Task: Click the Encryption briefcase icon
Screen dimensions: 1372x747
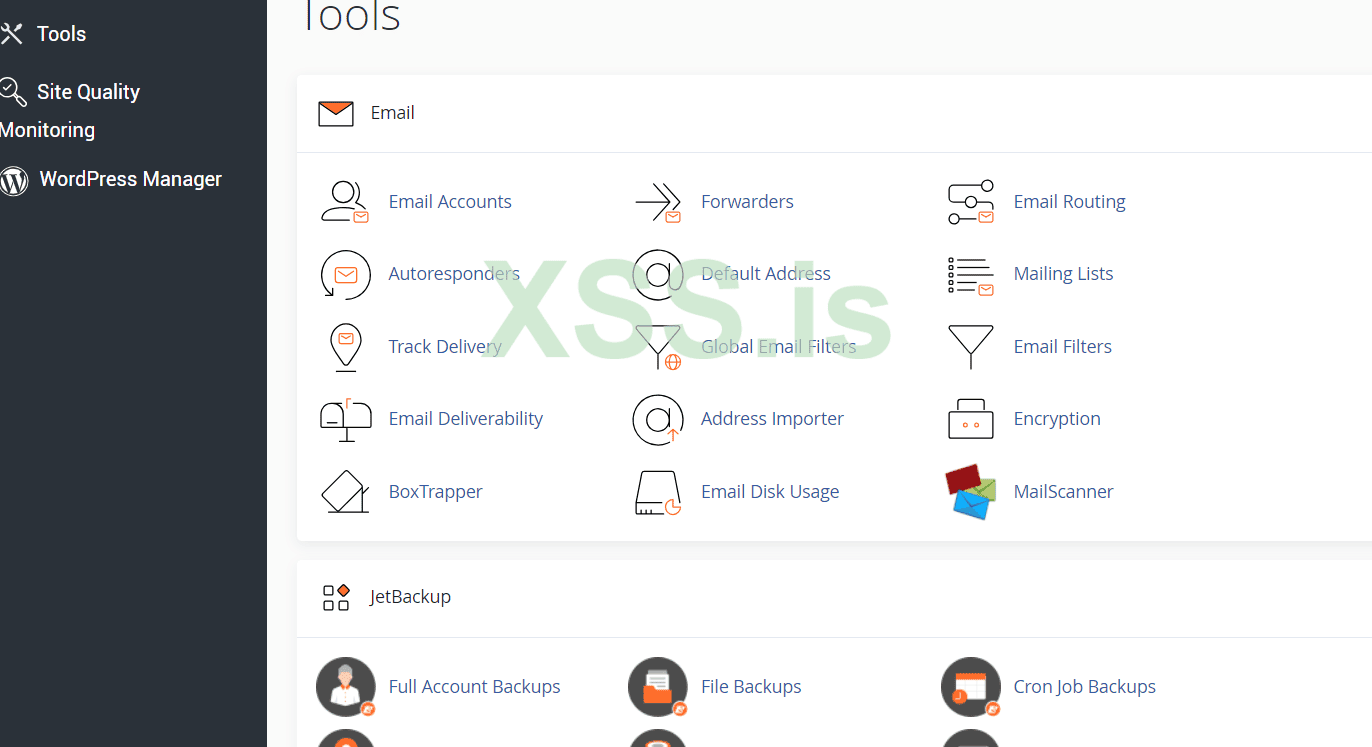Action: pyautogui.click(x=970, y=419)
